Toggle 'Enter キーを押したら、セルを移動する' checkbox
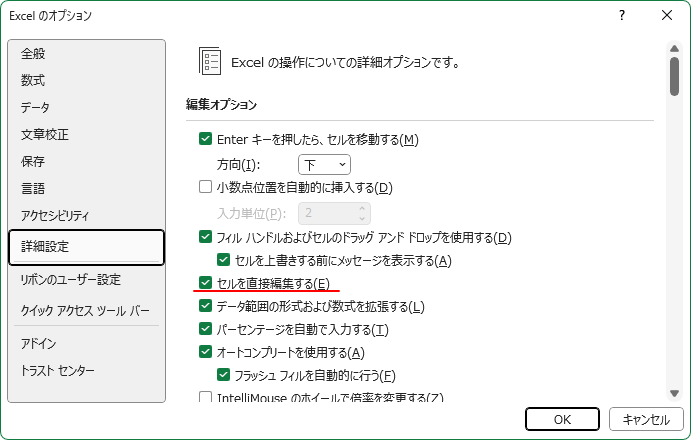 tap(205, 139)
